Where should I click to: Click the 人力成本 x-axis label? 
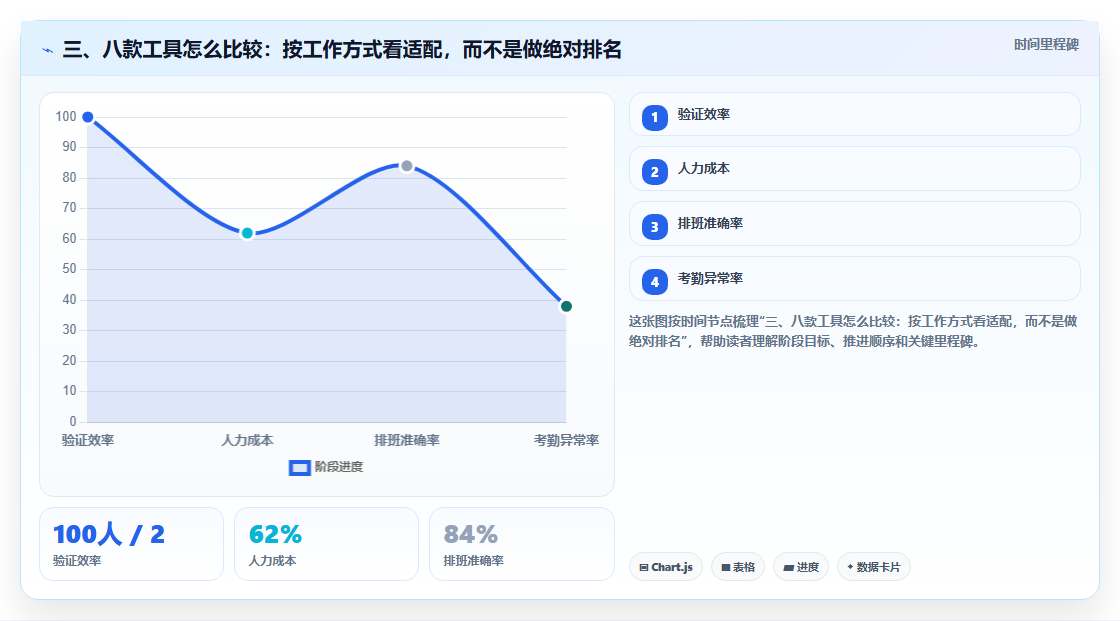click(247, 440)
